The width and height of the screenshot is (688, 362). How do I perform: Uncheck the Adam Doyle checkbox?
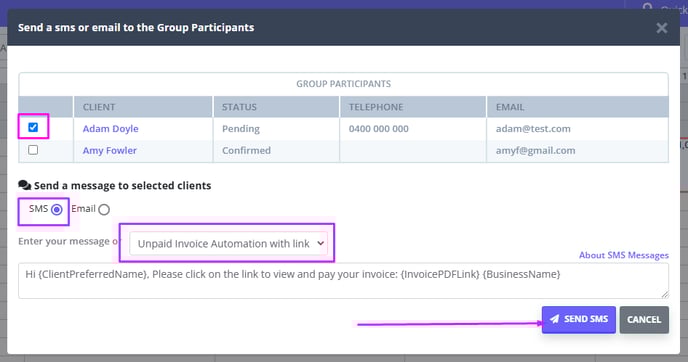coord(33,127)
